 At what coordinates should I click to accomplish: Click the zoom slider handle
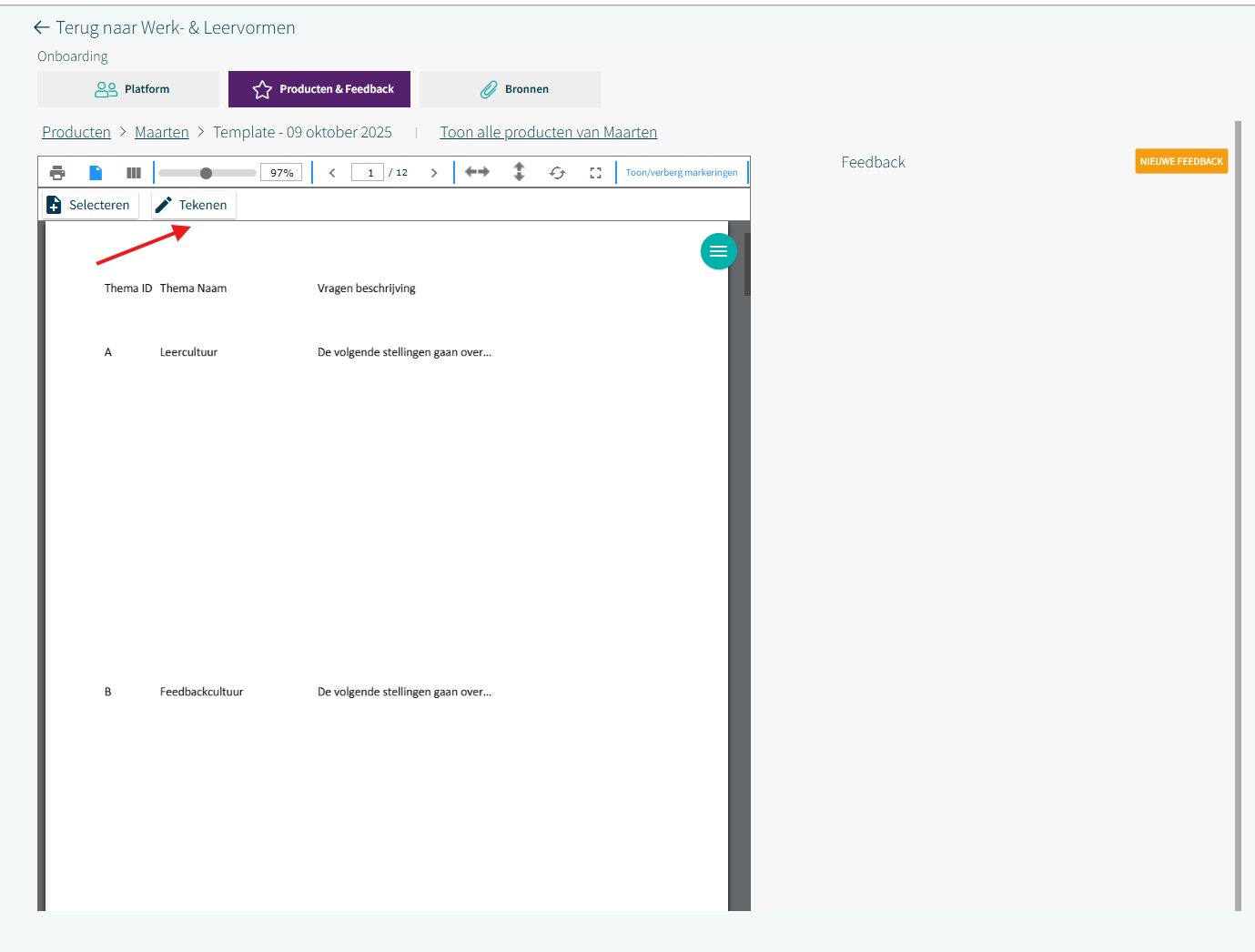pyautogui.click(x=206, y=173)
